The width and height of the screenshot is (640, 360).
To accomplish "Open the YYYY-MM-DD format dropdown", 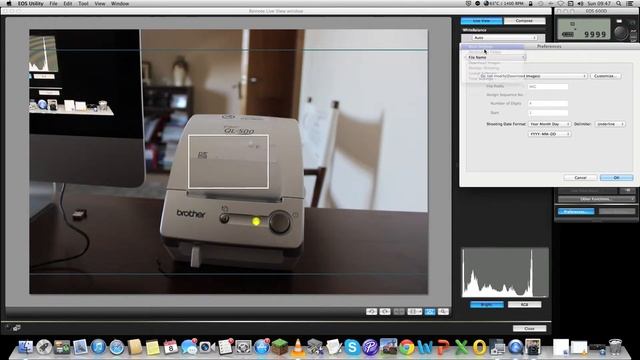I will (549, 134).
